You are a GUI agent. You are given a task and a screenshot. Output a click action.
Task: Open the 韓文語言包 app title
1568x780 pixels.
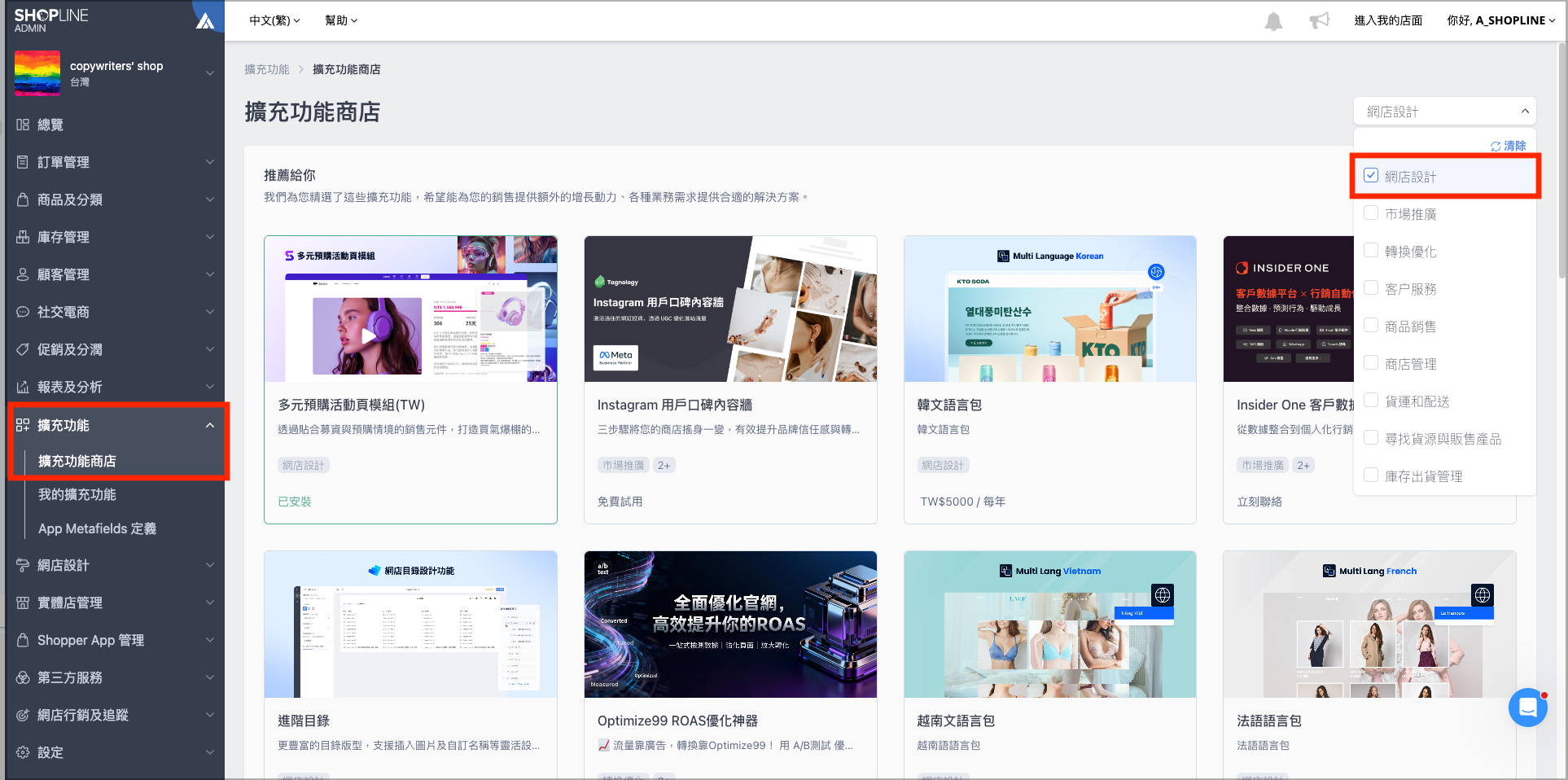coord(950,405)
